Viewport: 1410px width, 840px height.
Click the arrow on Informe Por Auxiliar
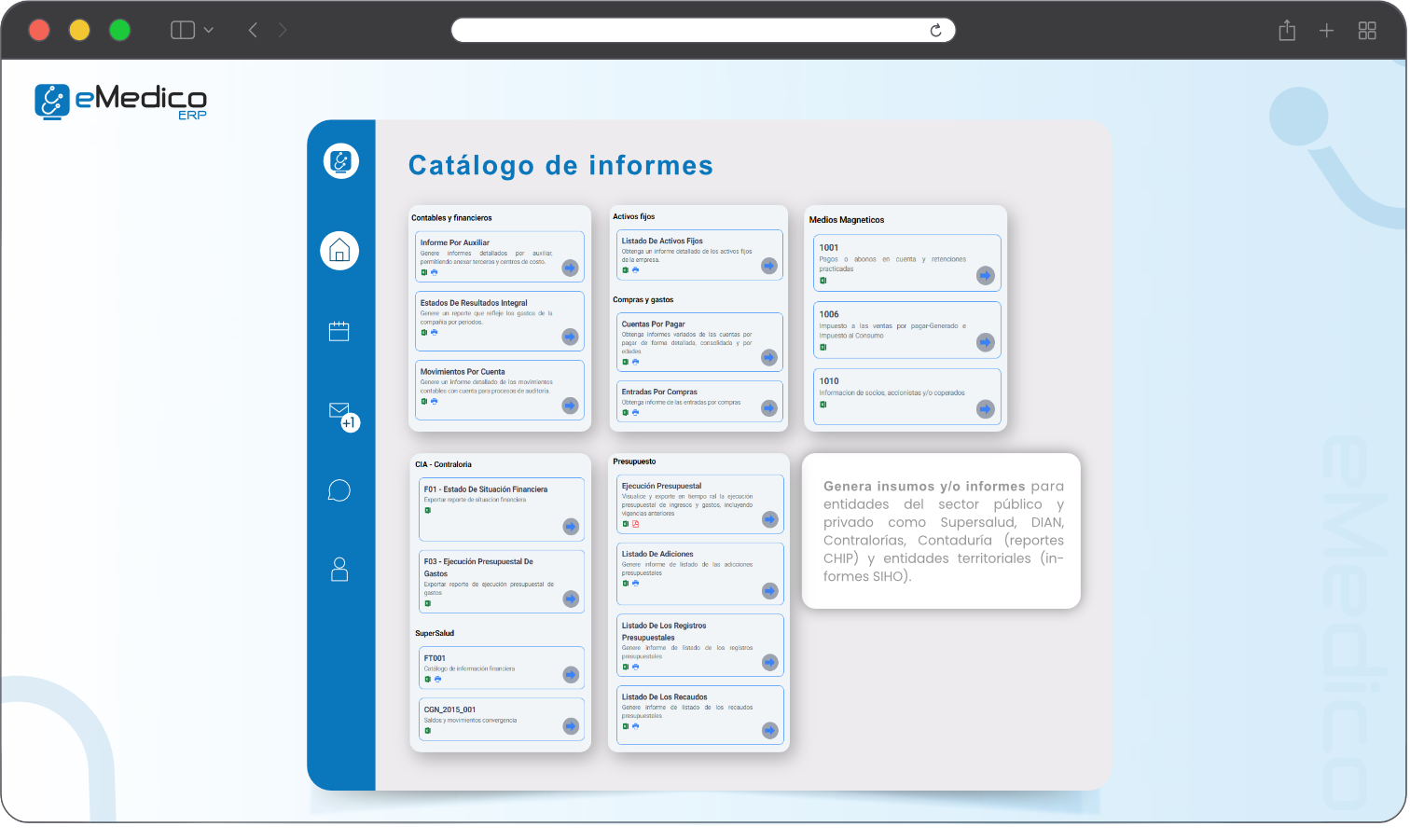click(x=571, y=268)
